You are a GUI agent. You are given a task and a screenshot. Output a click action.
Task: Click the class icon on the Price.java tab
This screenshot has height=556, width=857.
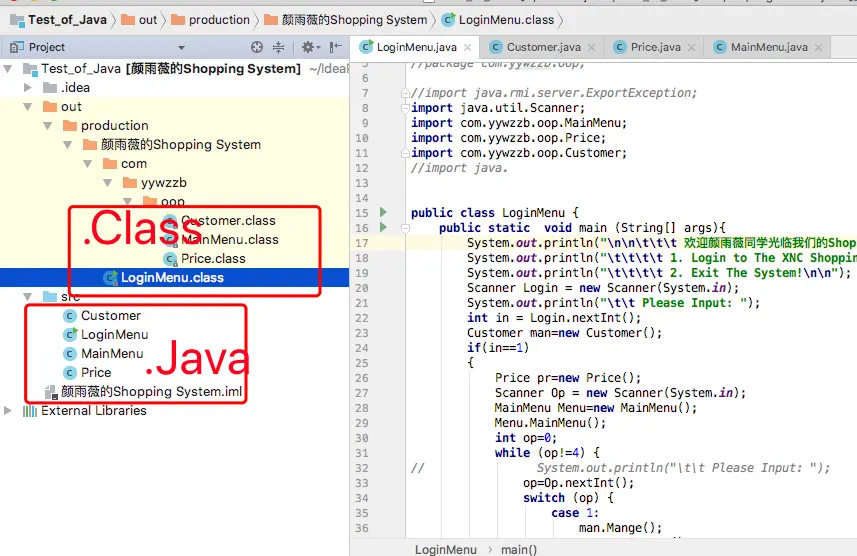click(619, 47)
